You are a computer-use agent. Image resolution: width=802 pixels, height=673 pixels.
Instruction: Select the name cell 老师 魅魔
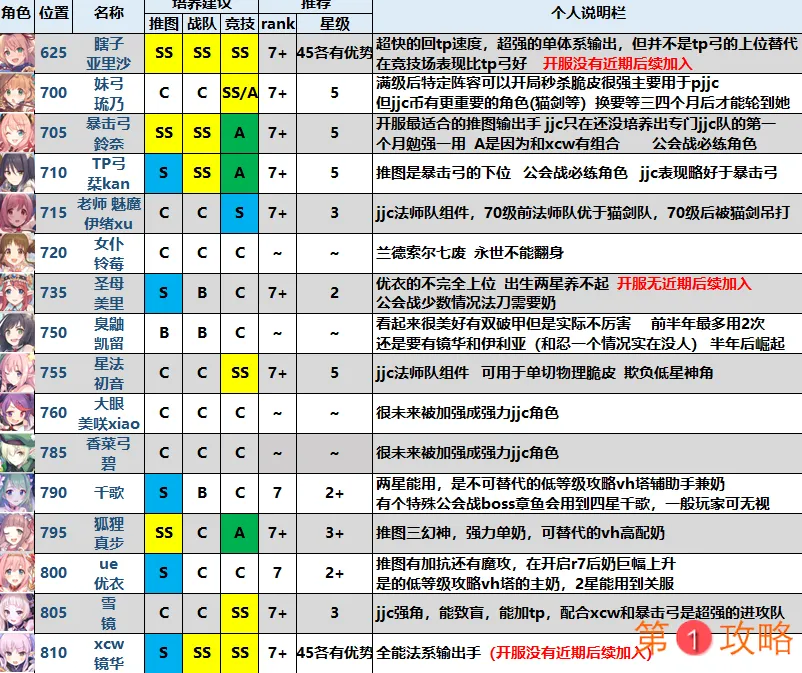(x=109, y=213)
